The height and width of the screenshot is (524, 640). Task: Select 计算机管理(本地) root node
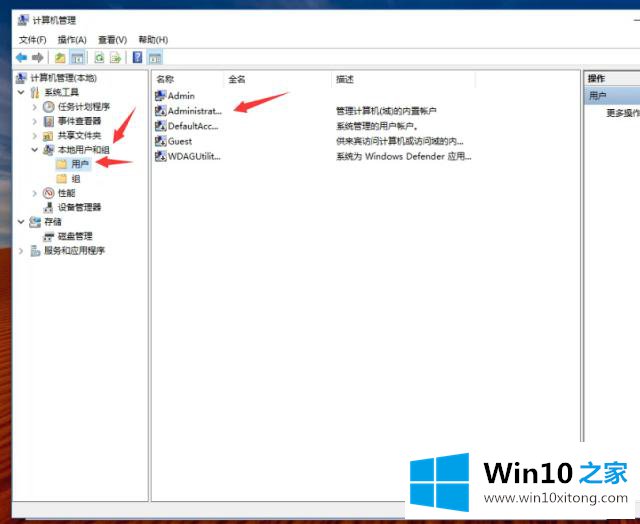[64, 78]
